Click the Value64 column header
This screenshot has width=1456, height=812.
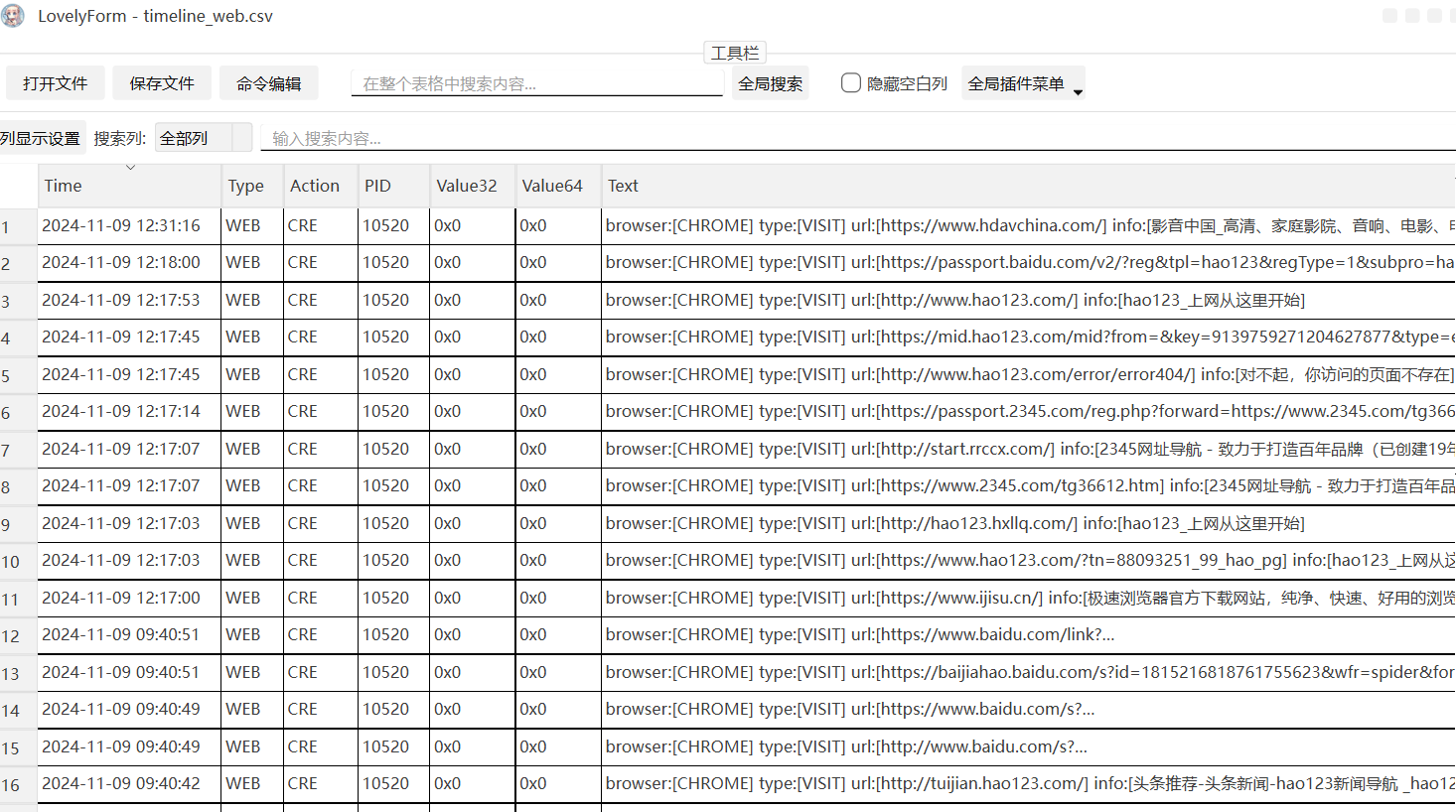(x=552, y=186)
